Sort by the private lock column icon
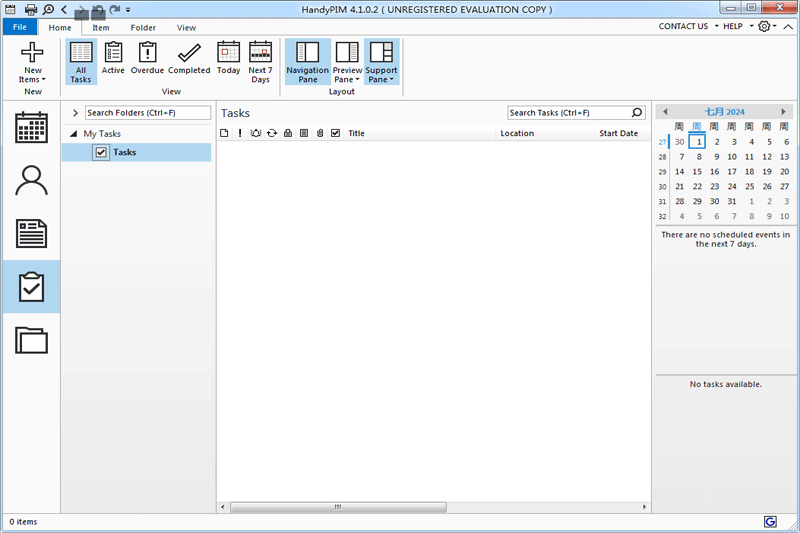800x533 pixels. [288, 133]
